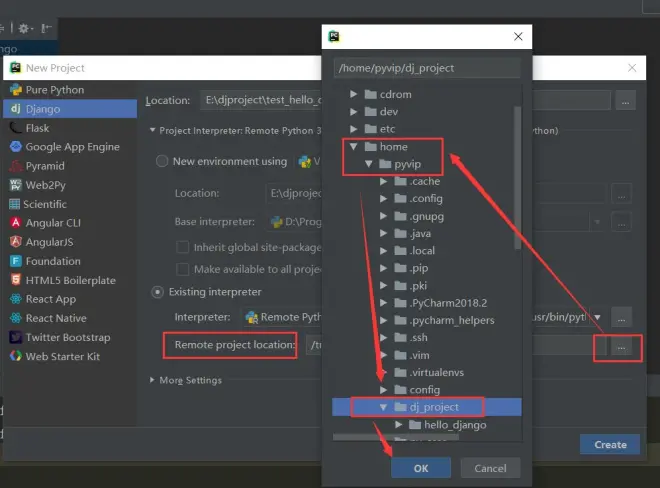Expand the hello_django folder
The height and width of the screenshot is (488, 660).
pyautogui.click(x=398, y=424)
